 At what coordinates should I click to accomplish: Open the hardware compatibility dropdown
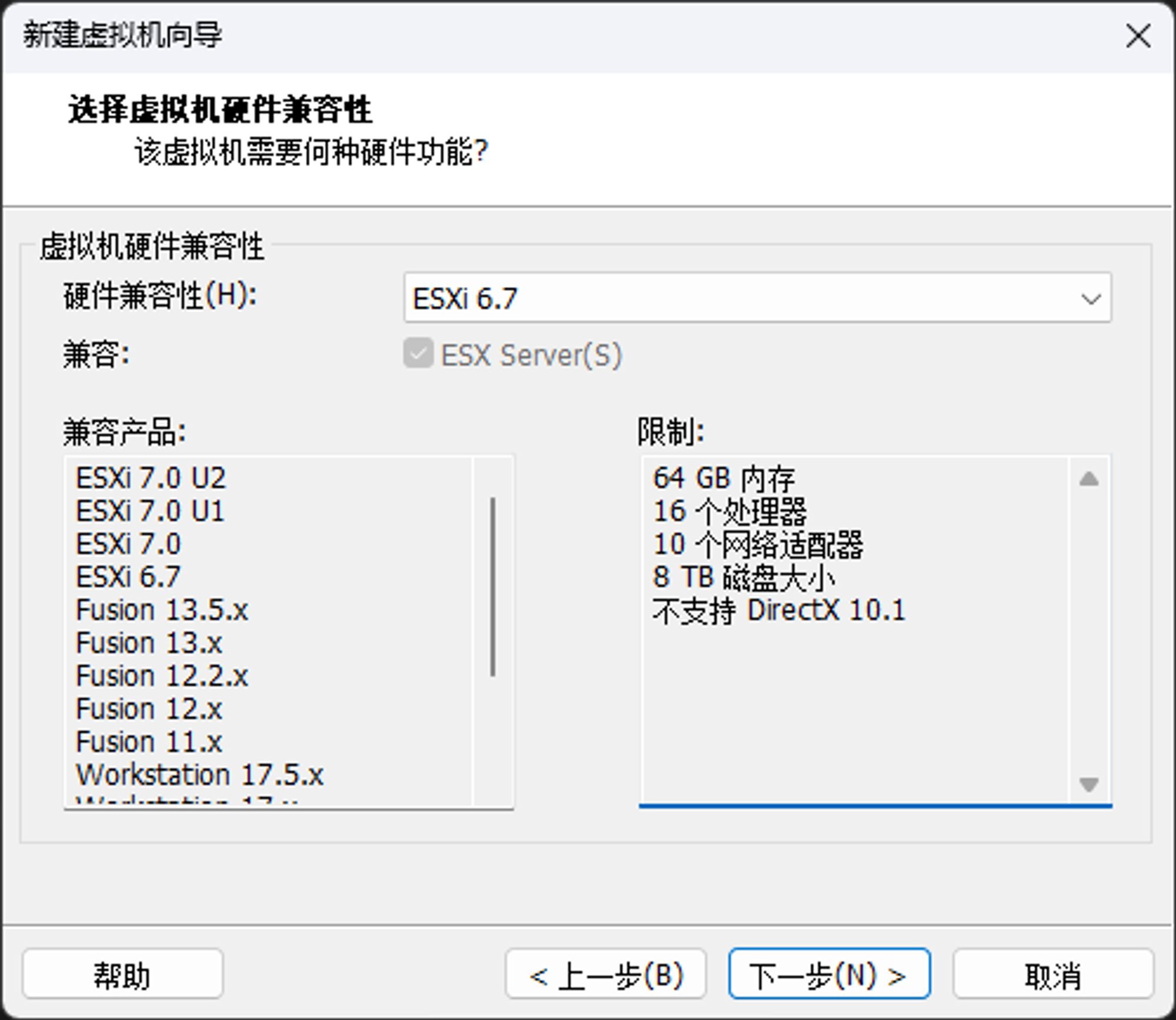point(756,298)
